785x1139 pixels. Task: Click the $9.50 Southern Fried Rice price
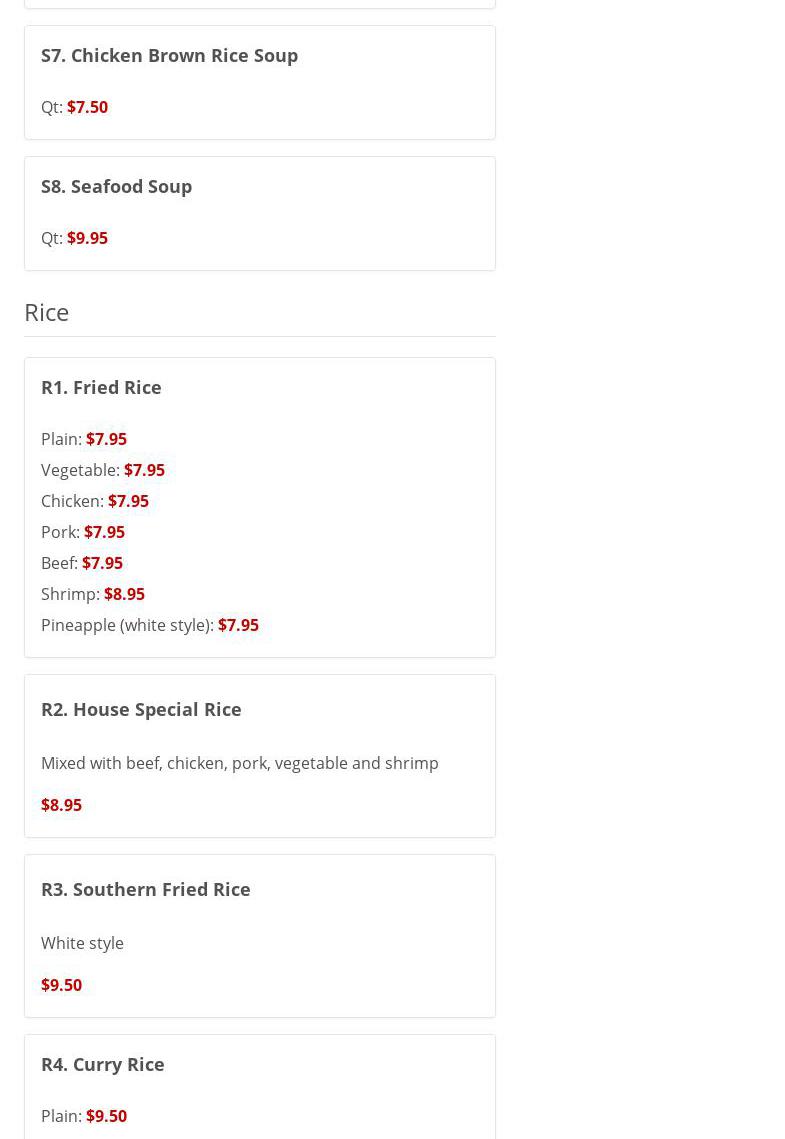coord(61,985)
